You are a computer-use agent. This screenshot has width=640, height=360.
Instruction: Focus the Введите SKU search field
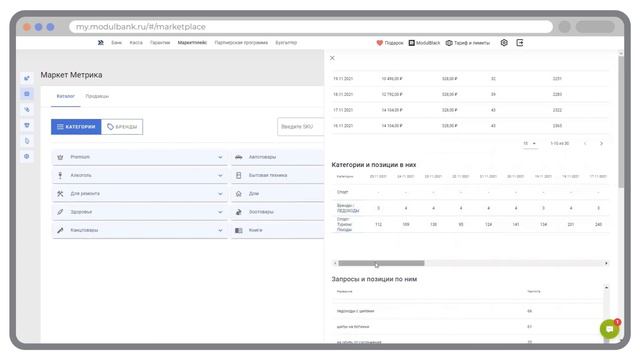point(301,127)
